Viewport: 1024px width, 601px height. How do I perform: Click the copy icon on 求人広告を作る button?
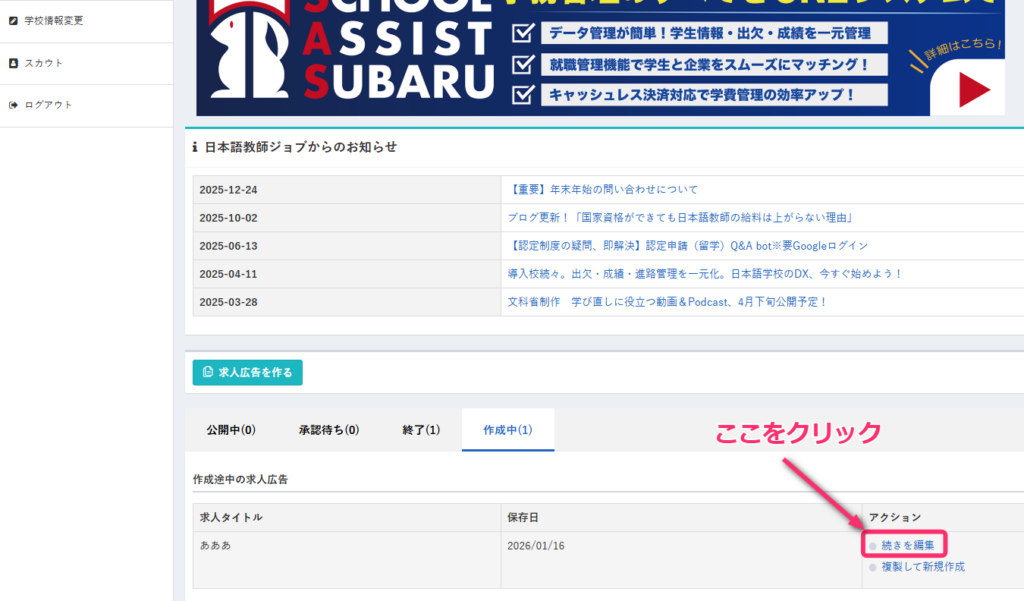[x=208, y=373]
